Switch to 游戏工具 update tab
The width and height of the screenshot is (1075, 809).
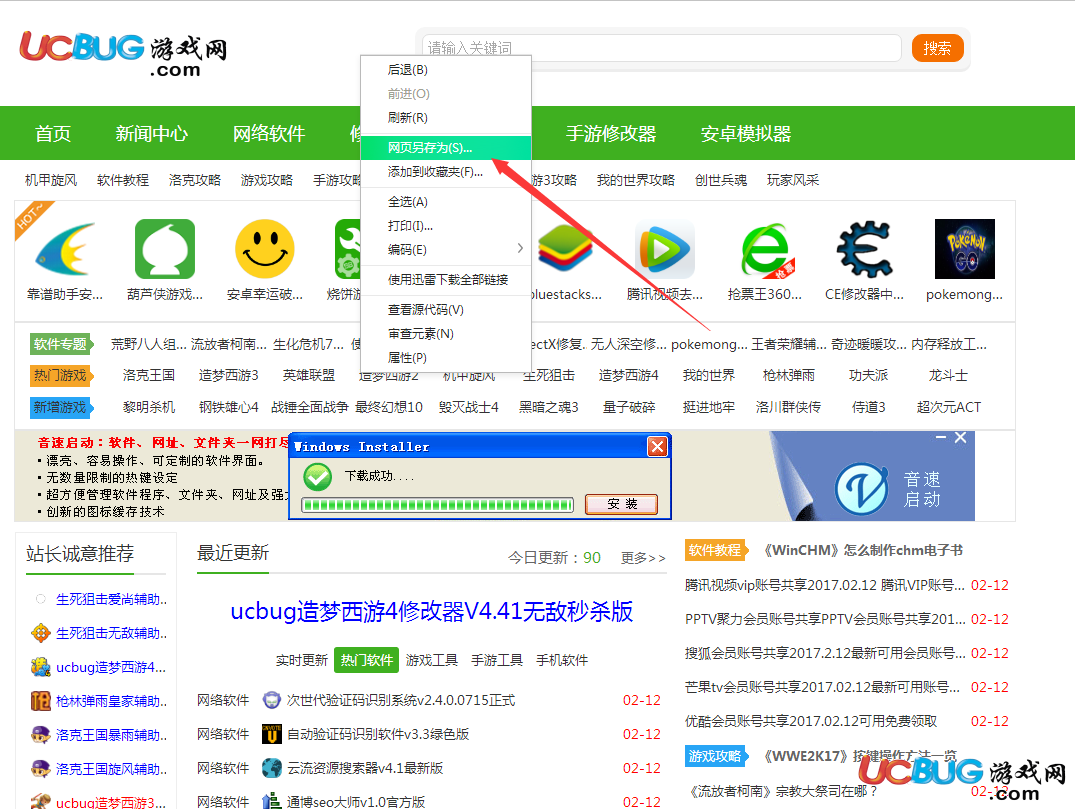(432, 660)
